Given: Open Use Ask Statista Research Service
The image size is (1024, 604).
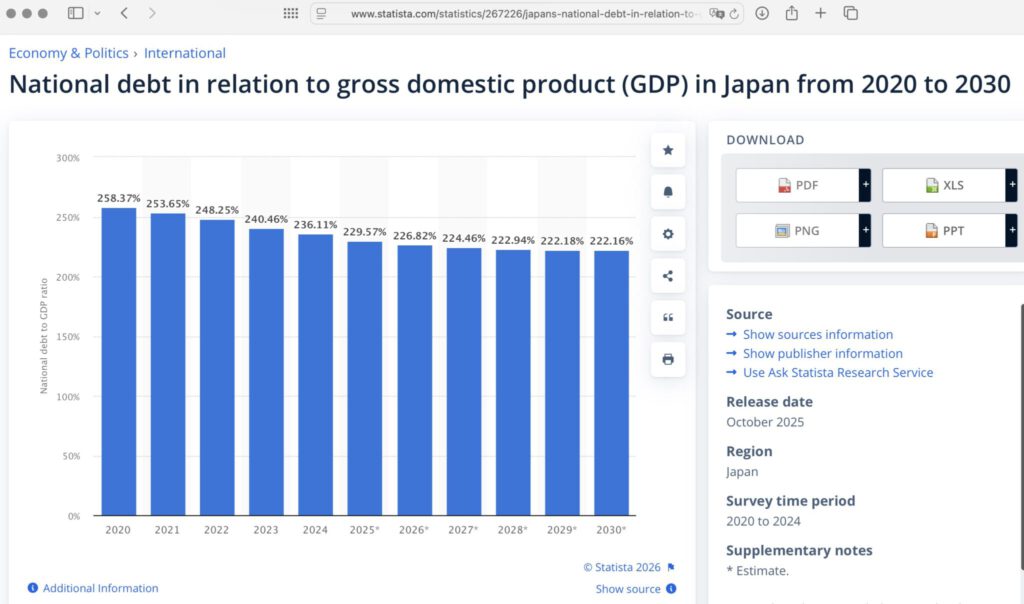Looking at the screenshot, I should [x=837, y=372].
